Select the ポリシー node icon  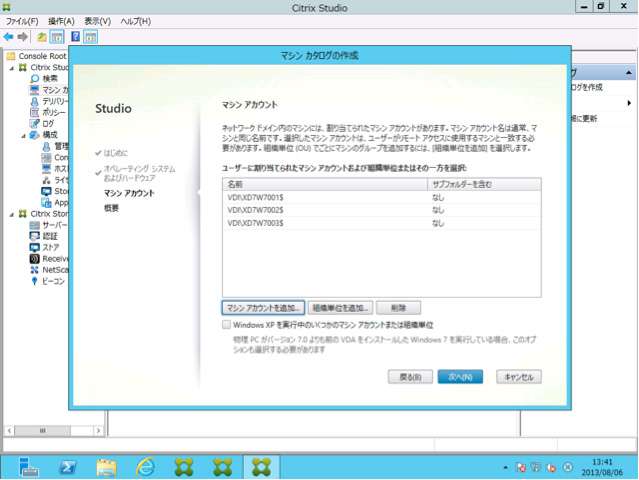click(35, 112)
